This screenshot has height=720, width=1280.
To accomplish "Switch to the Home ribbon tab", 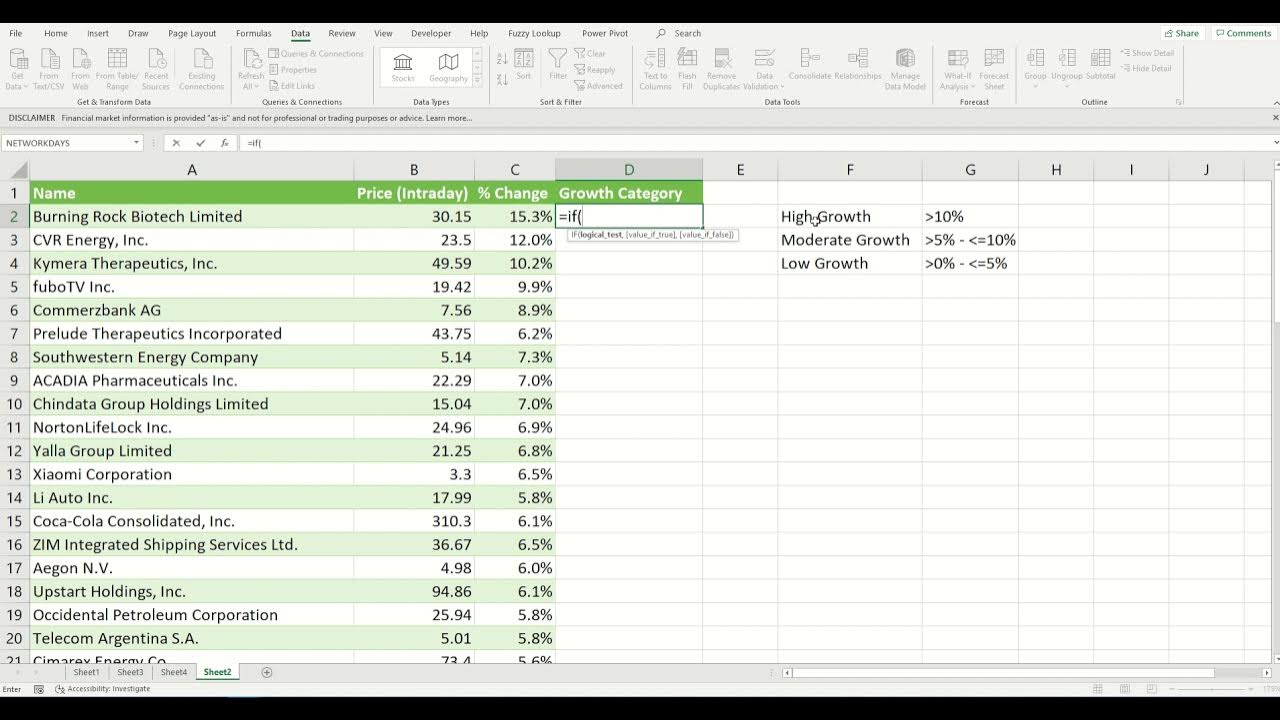I will (x=56, y=33).
